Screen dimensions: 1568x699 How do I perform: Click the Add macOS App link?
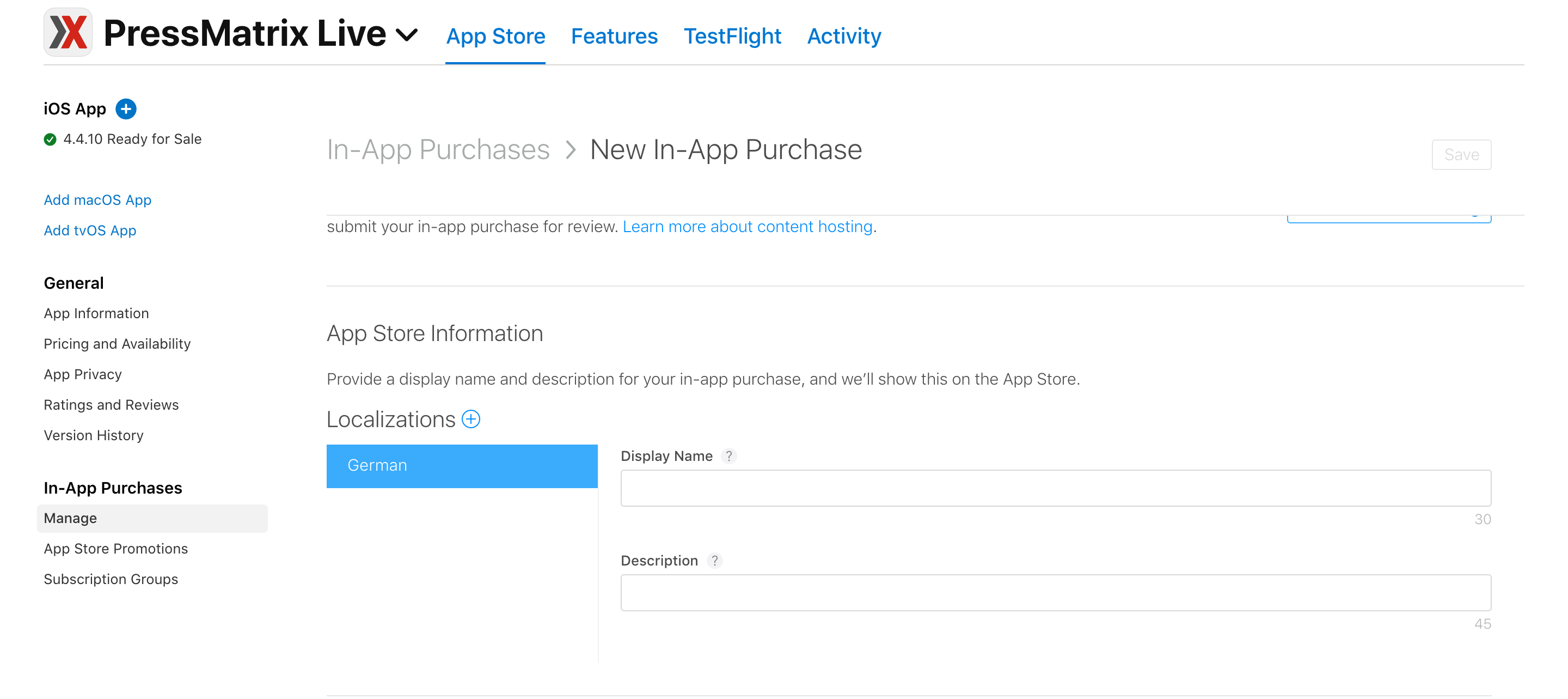pos(97,200)
